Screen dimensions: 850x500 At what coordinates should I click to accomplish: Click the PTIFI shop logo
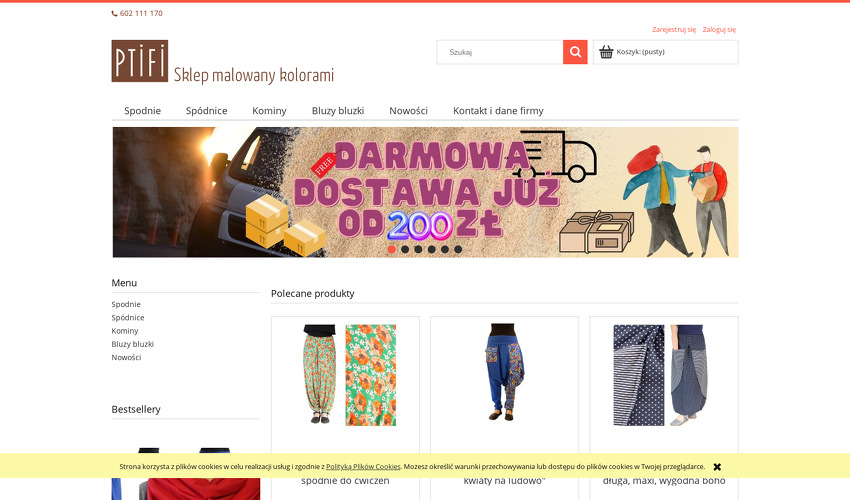point(140,61)
